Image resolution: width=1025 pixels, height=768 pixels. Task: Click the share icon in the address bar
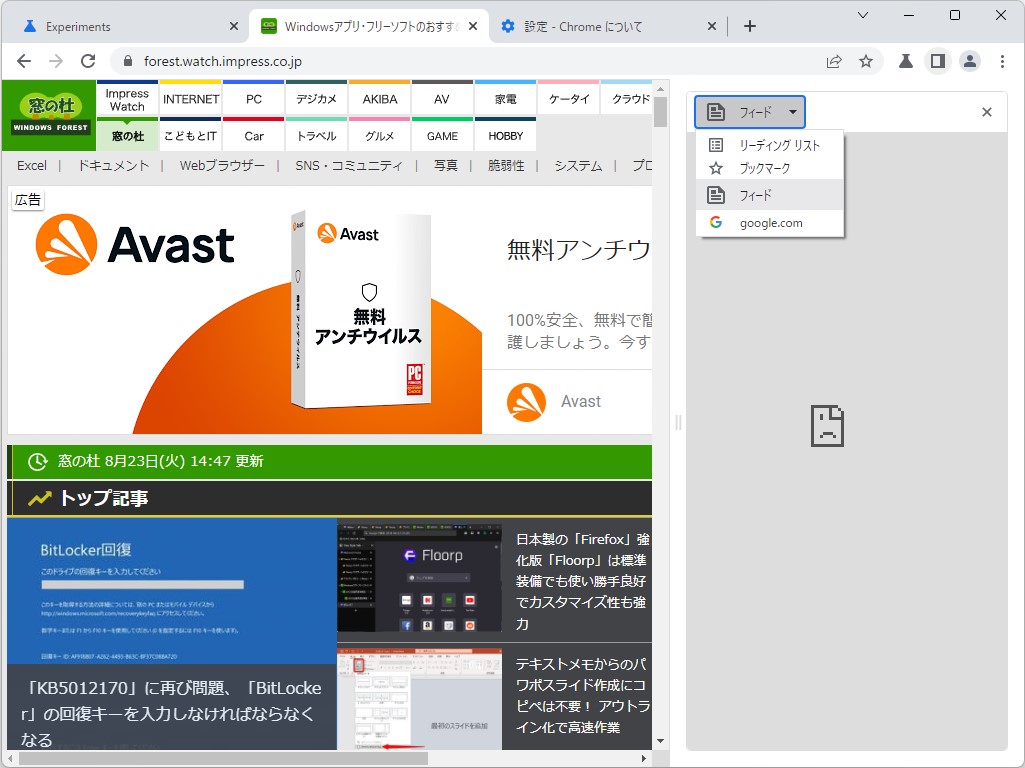833,61
